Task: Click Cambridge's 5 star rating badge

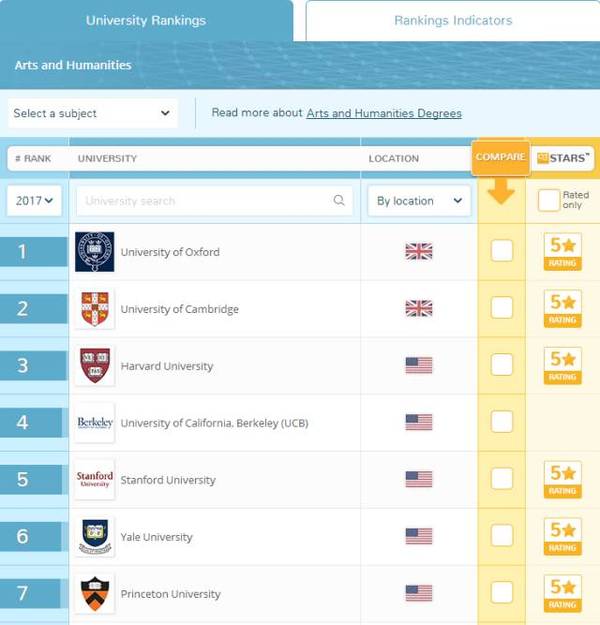Action: [563, 309]
